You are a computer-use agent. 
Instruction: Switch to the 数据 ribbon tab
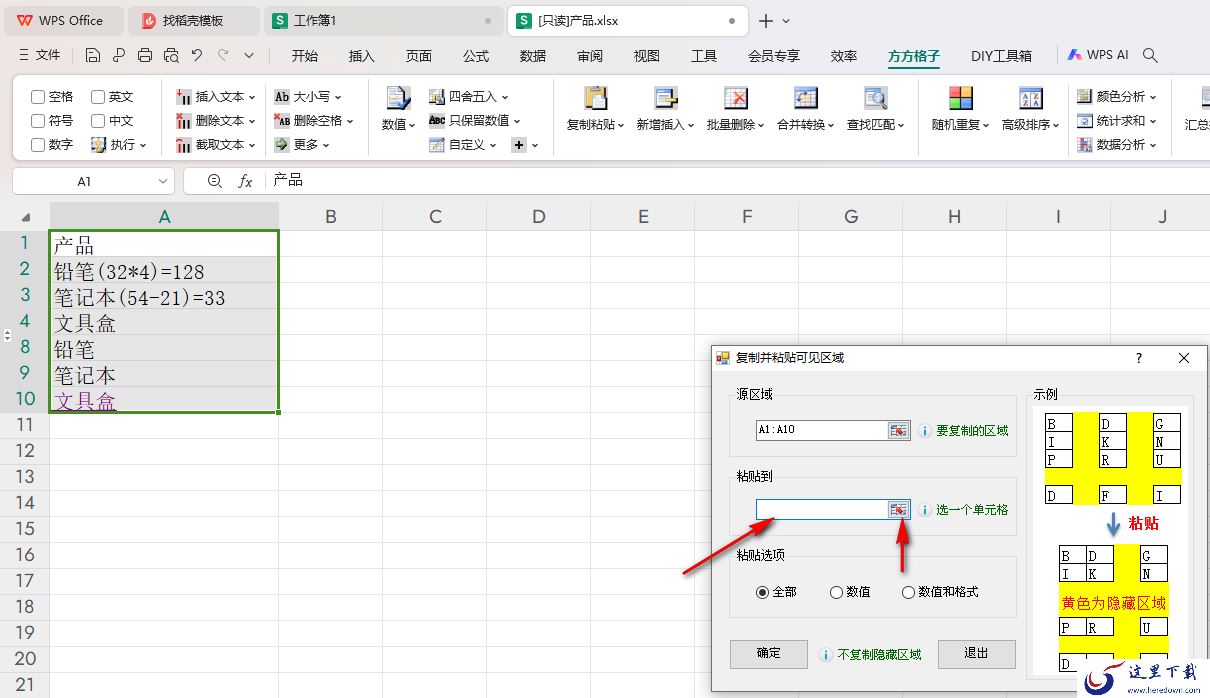[533, 56]
